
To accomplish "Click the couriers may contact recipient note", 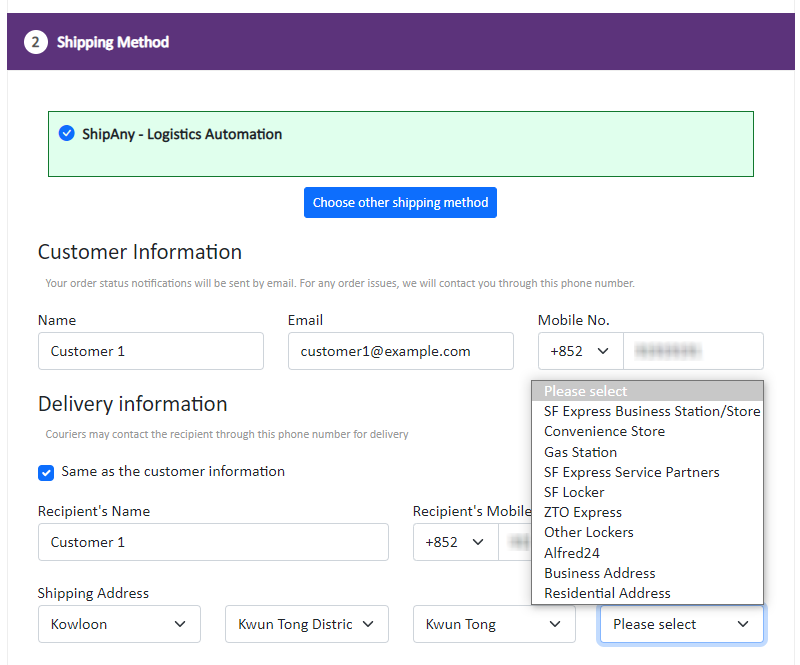I will point(227,434).
